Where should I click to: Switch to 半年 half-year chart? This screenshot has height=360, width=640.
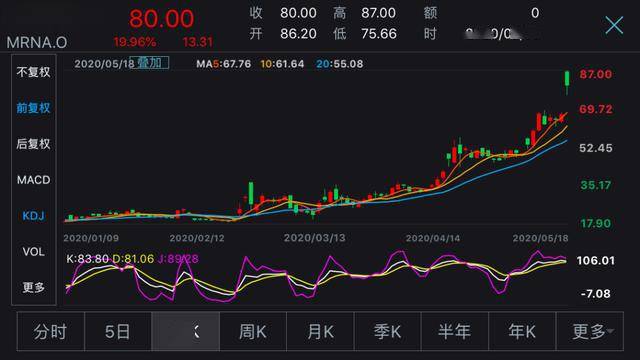coord(455,331)
